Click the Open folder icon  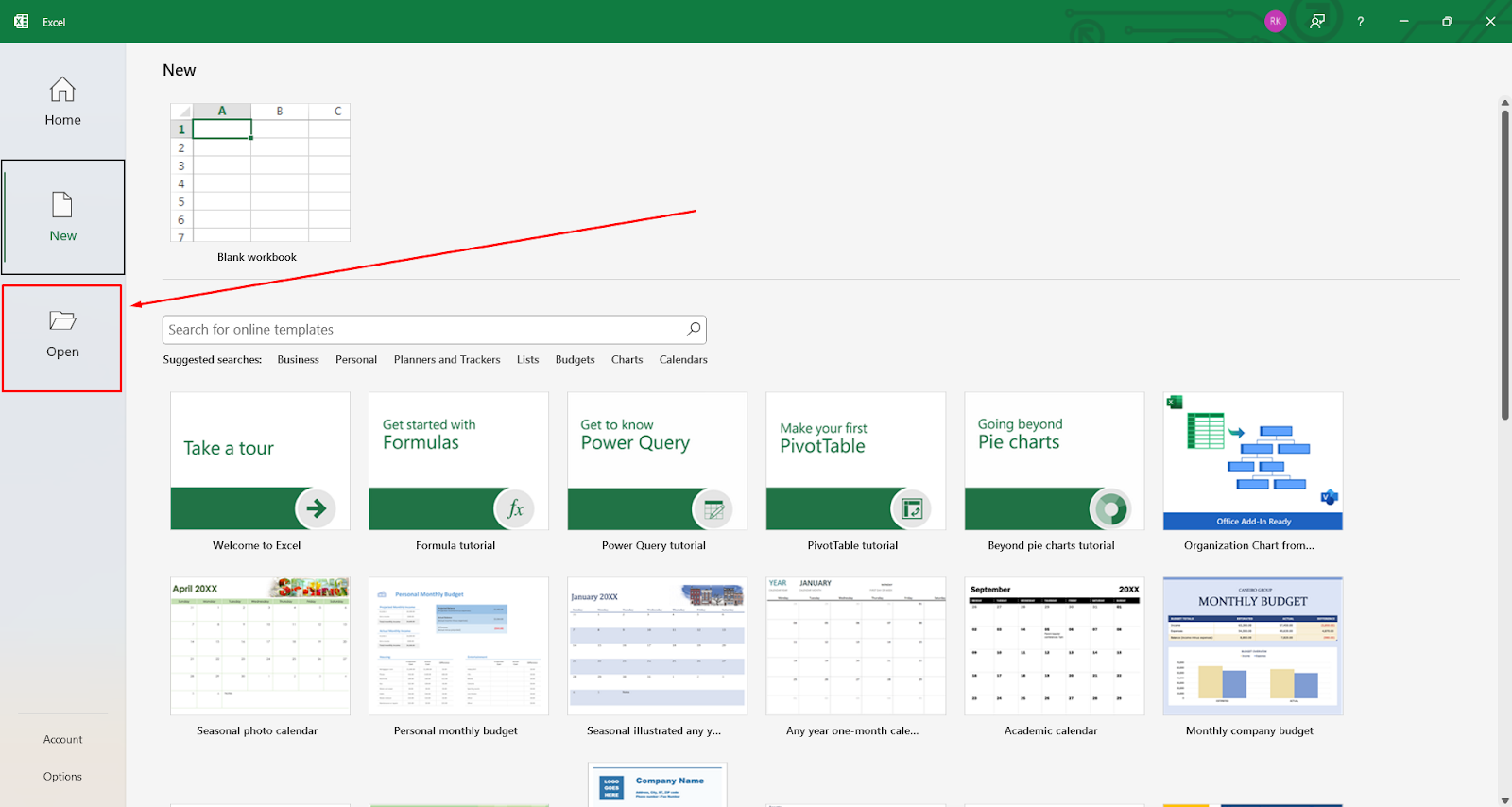[x=62, y=320]
